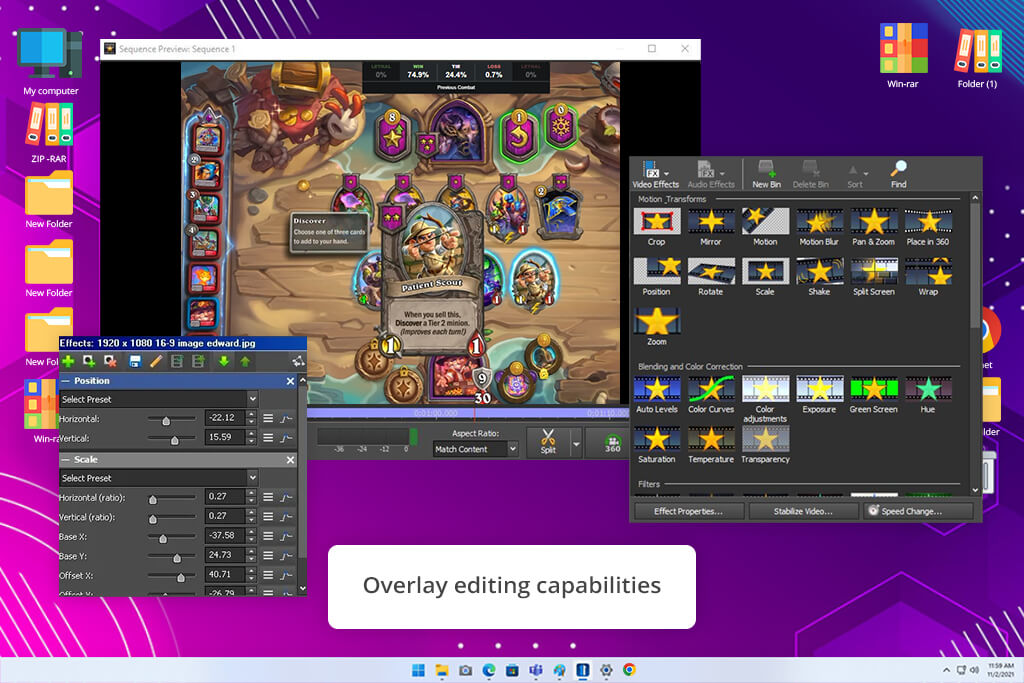Collapse the Position effect section

click(65, 381)
